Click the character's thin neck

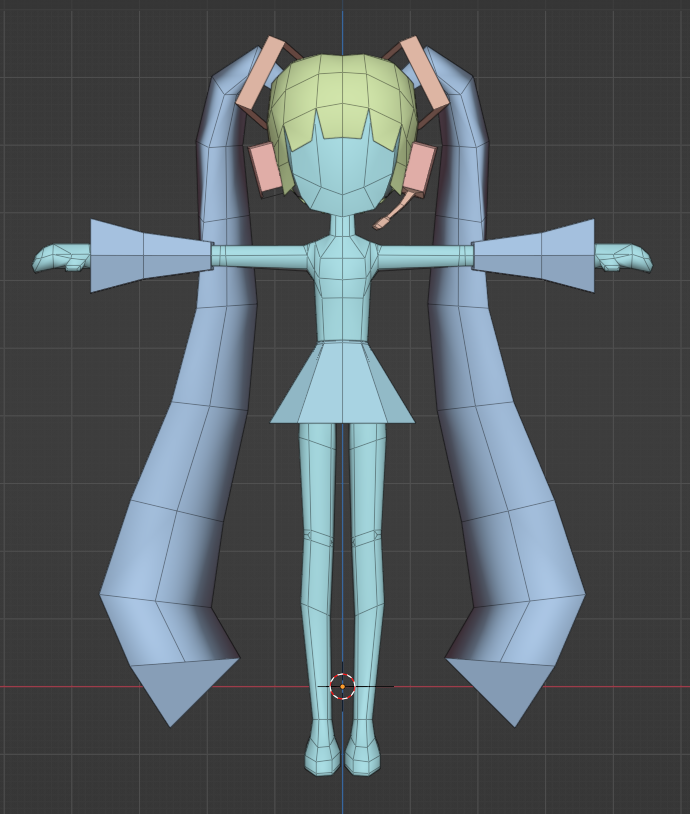coord(342,226)
